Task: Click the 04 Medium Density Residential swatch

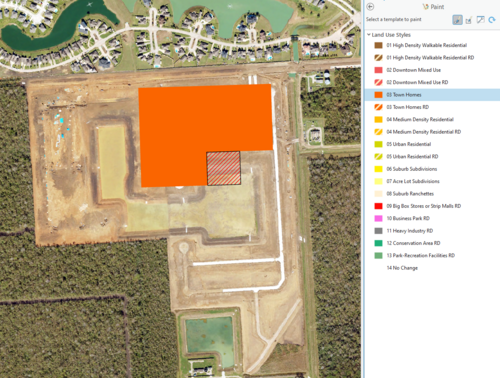Action: 378,119
